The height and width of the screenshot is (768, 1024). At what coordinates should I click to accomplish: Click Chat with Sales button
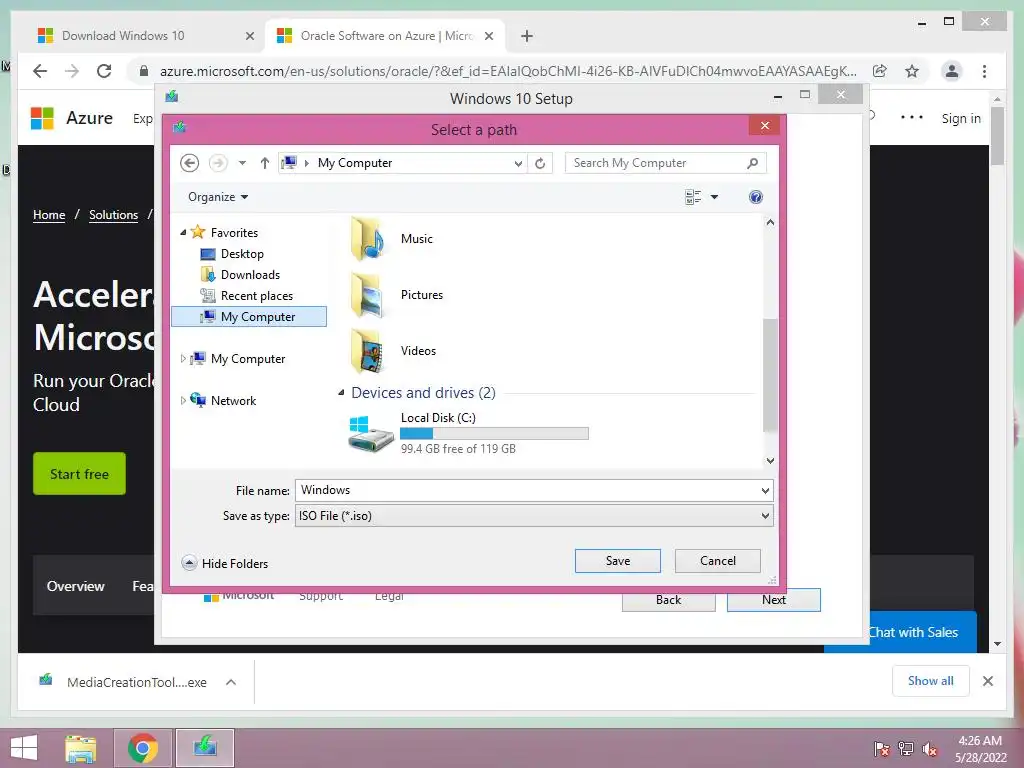914,632
